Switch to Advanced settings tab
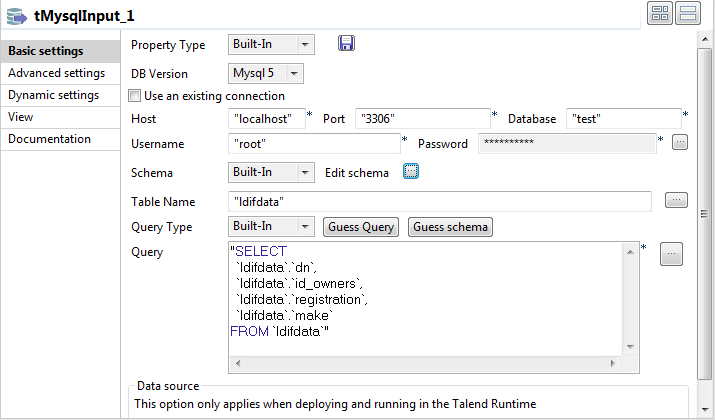 tap(56, 73)
